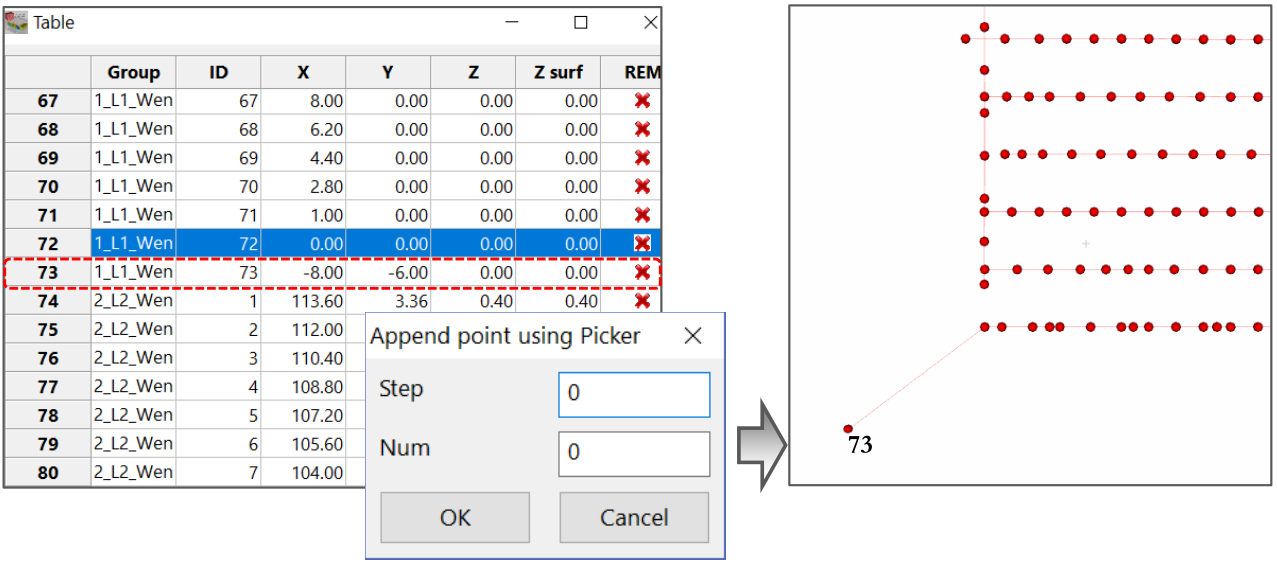Toggle REM red X on row 74
The image size is (1277, 566).
(x=642, y=301)
